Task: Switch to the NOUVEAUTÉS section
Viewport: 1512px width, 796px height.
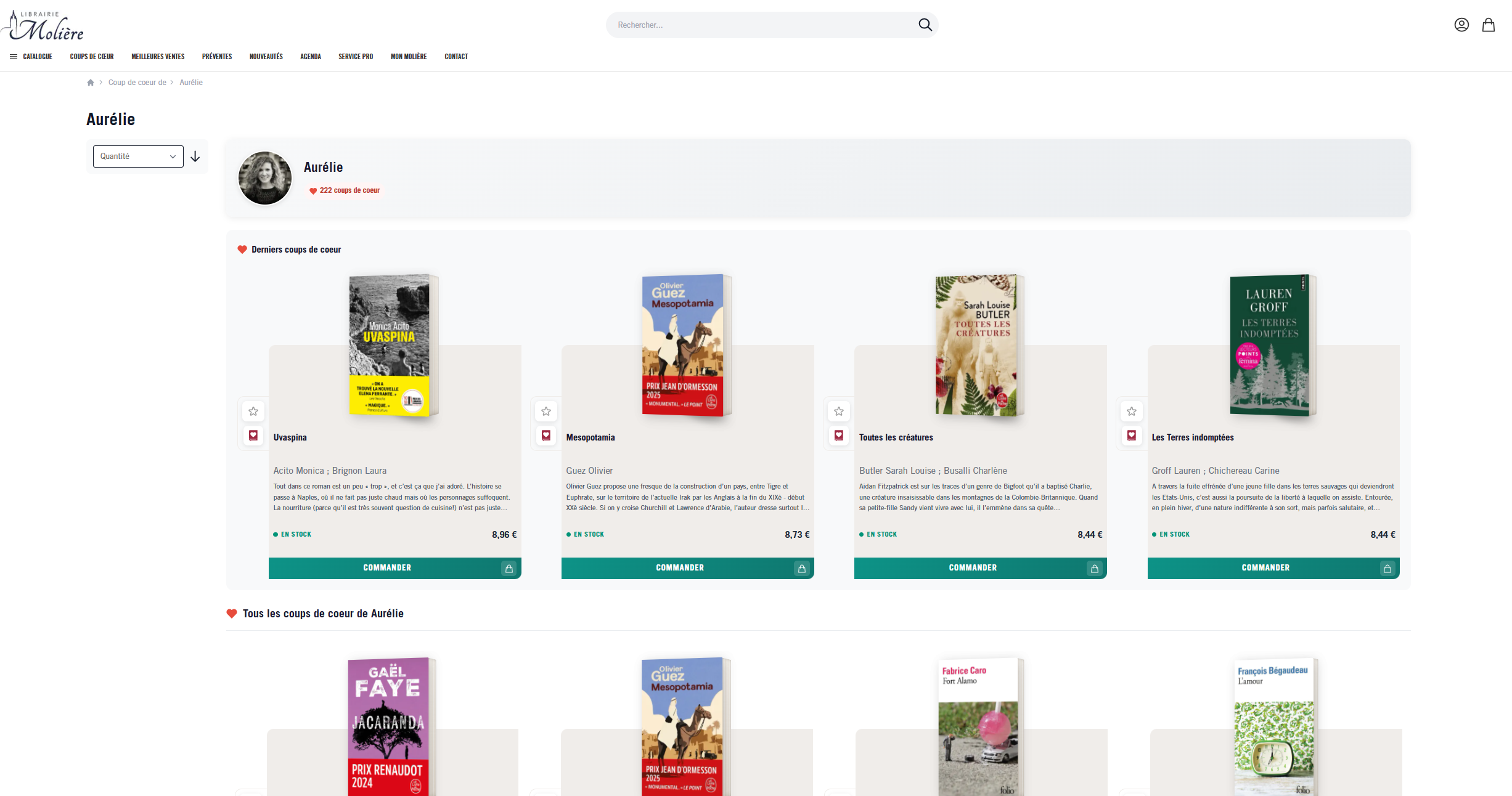Action: (x=266, y=56)
